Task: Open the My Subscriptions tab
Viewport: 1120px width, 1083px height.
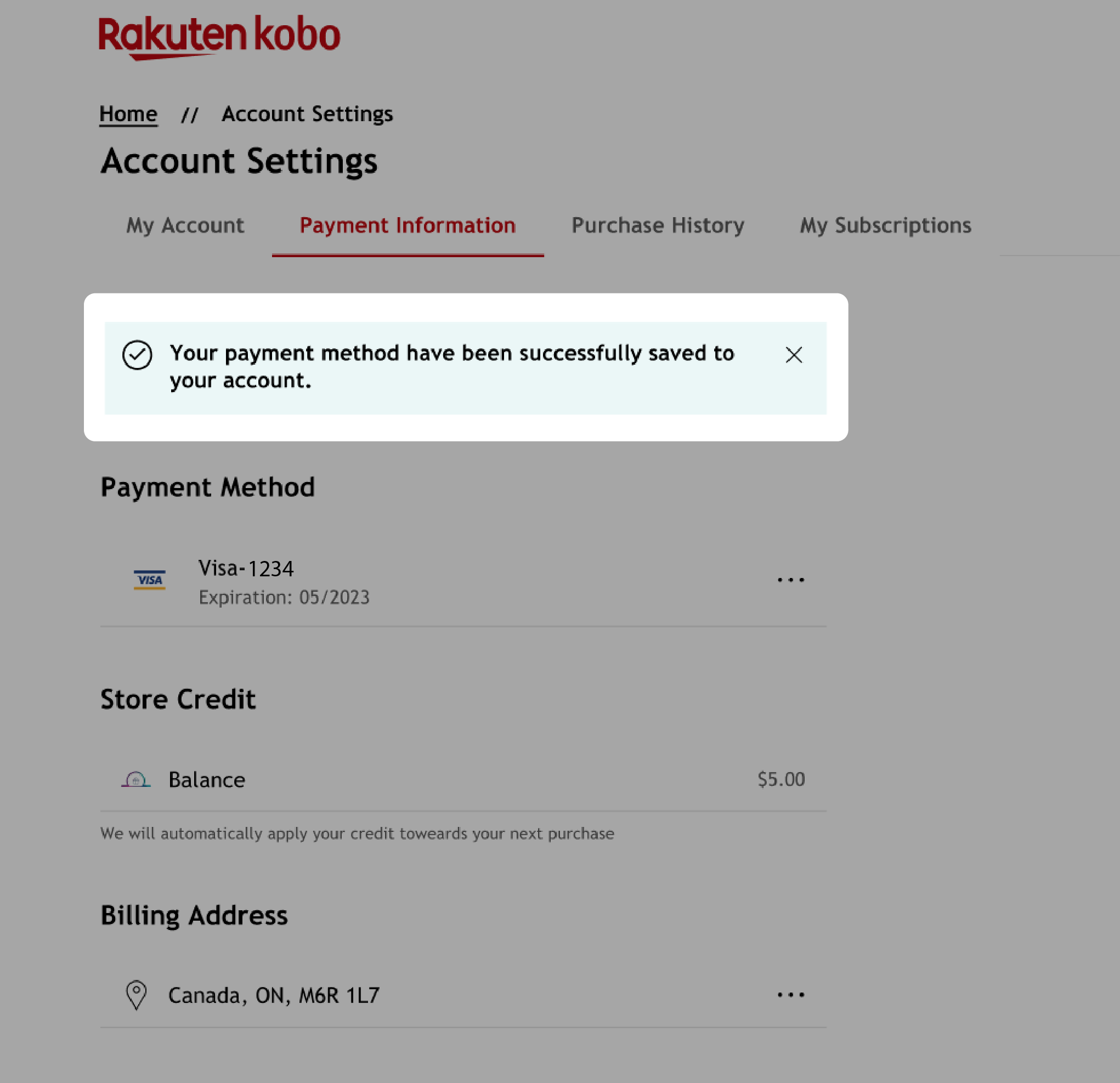Action: (885, 225)
